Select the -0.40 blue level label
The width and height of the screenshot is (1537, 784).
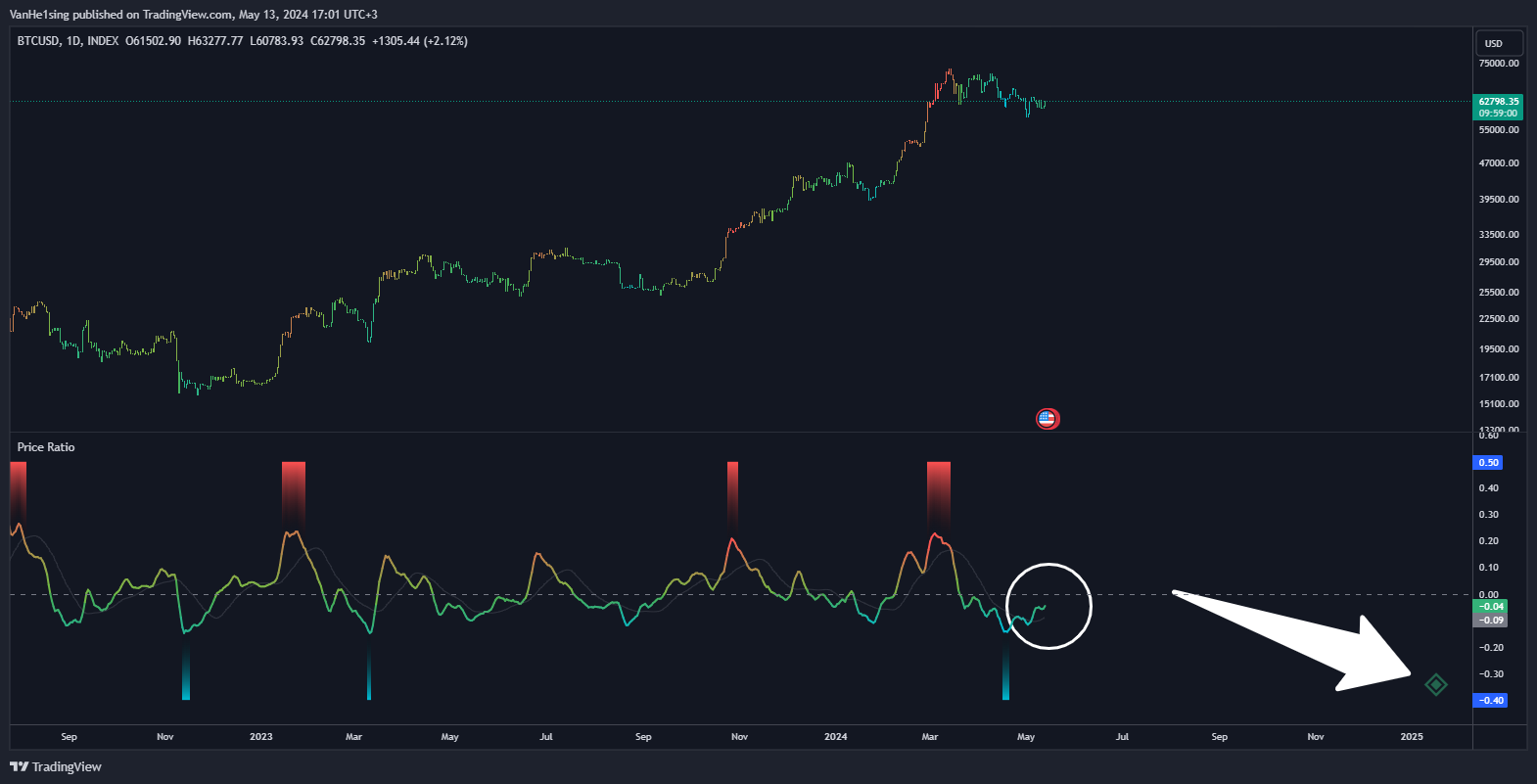point(1490,700)
